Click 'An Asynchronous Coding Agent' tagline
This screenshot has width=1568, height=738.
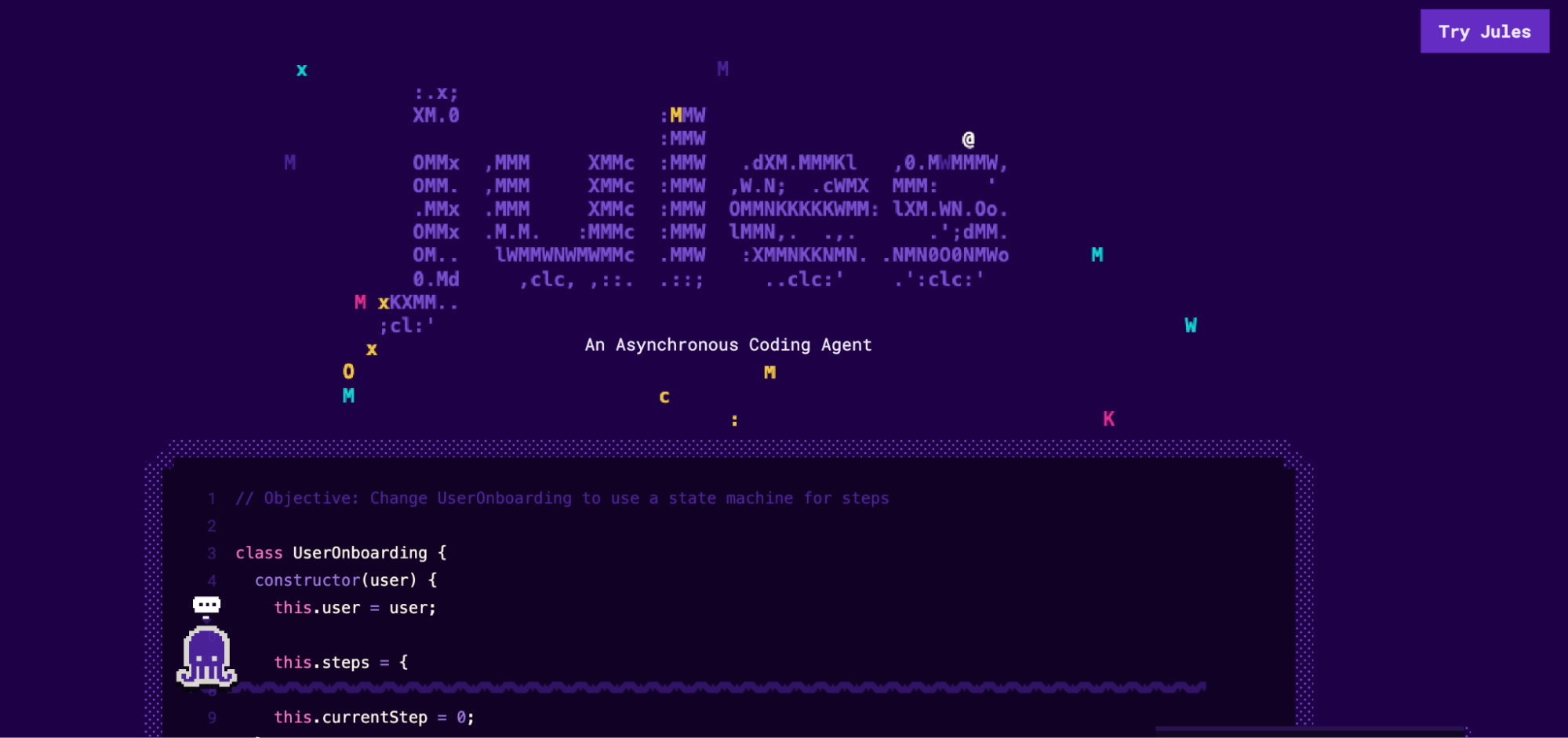(x=728, y=345)
